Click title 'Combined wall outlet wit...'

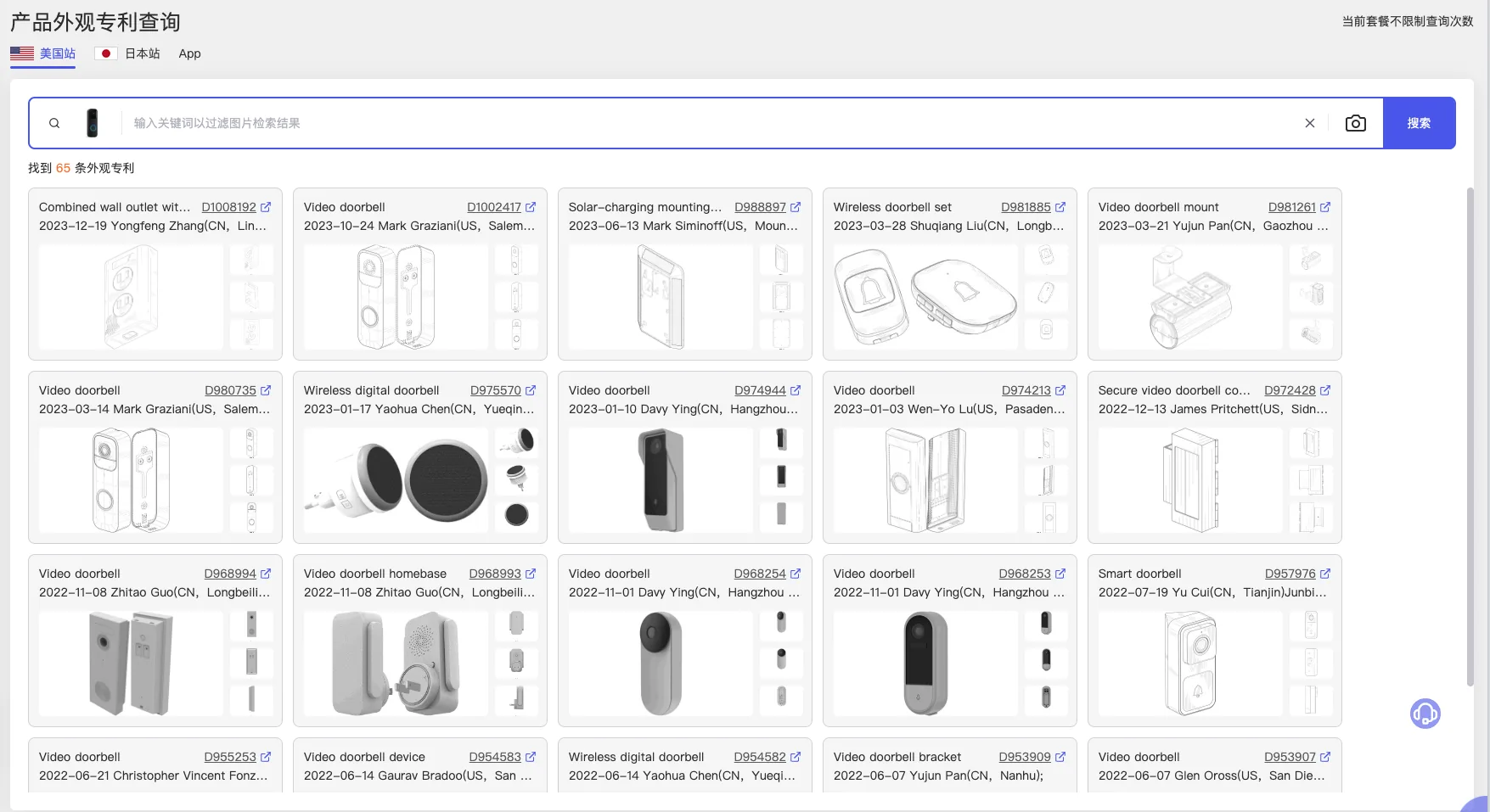115,207
